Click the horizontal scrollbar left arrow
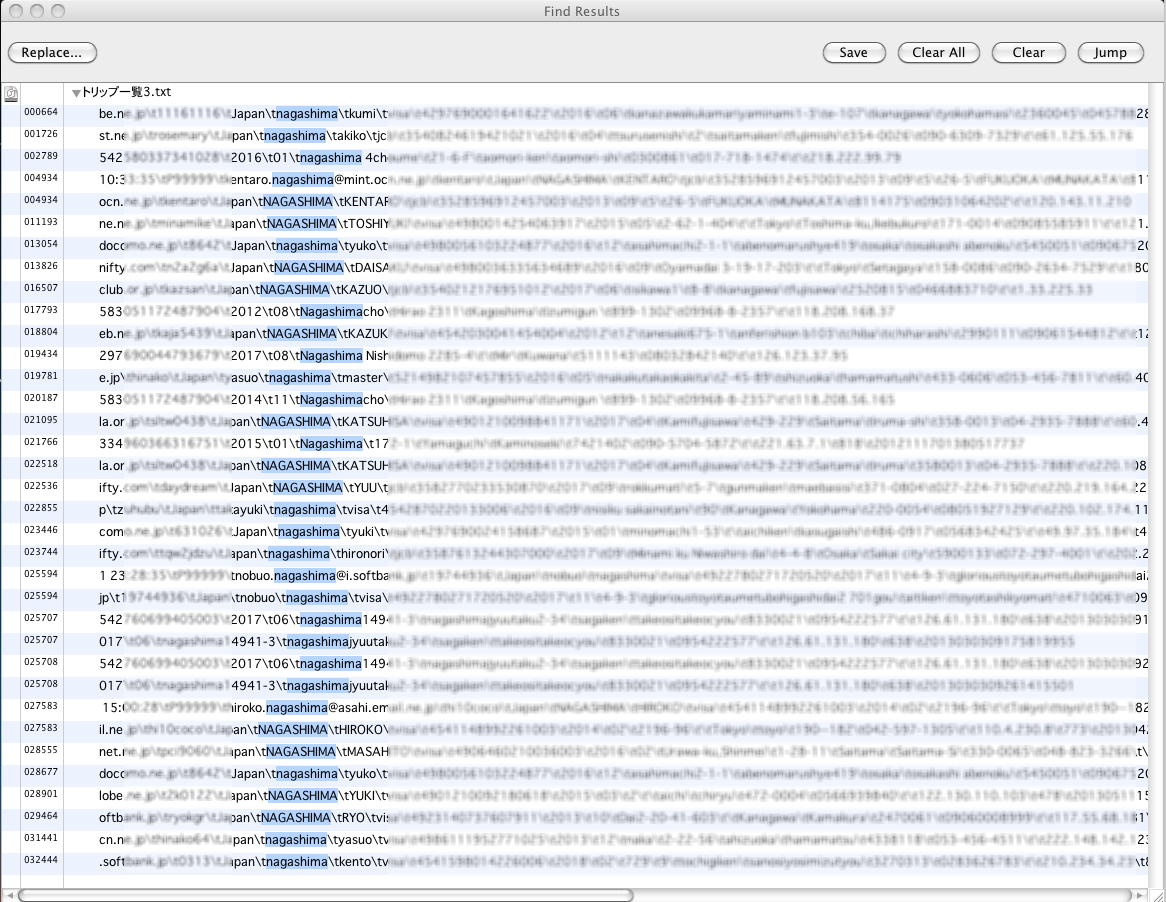1166x902 pixels. tap(9, 895)
